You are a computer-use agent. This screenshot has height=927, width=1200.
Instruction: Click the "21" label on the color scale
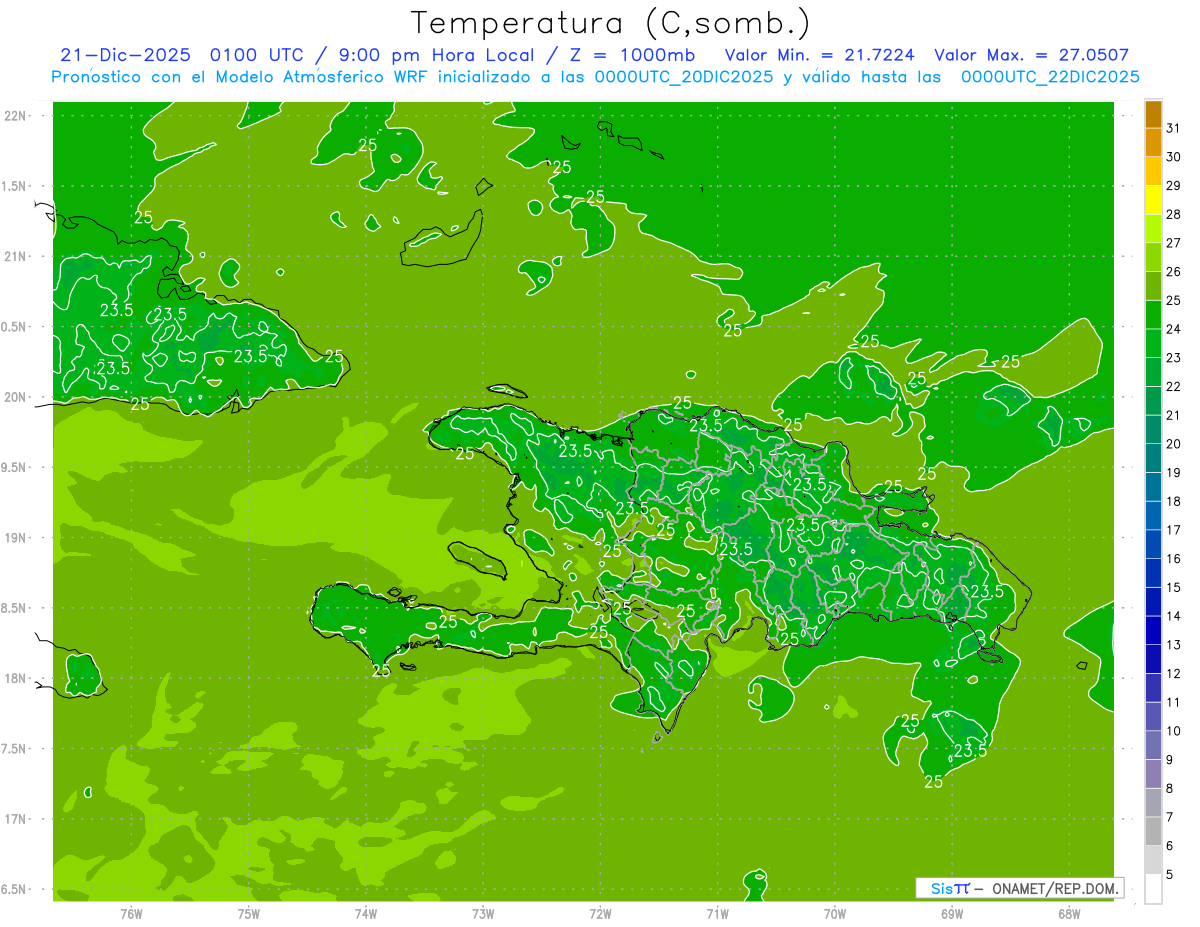point(1174,414)
